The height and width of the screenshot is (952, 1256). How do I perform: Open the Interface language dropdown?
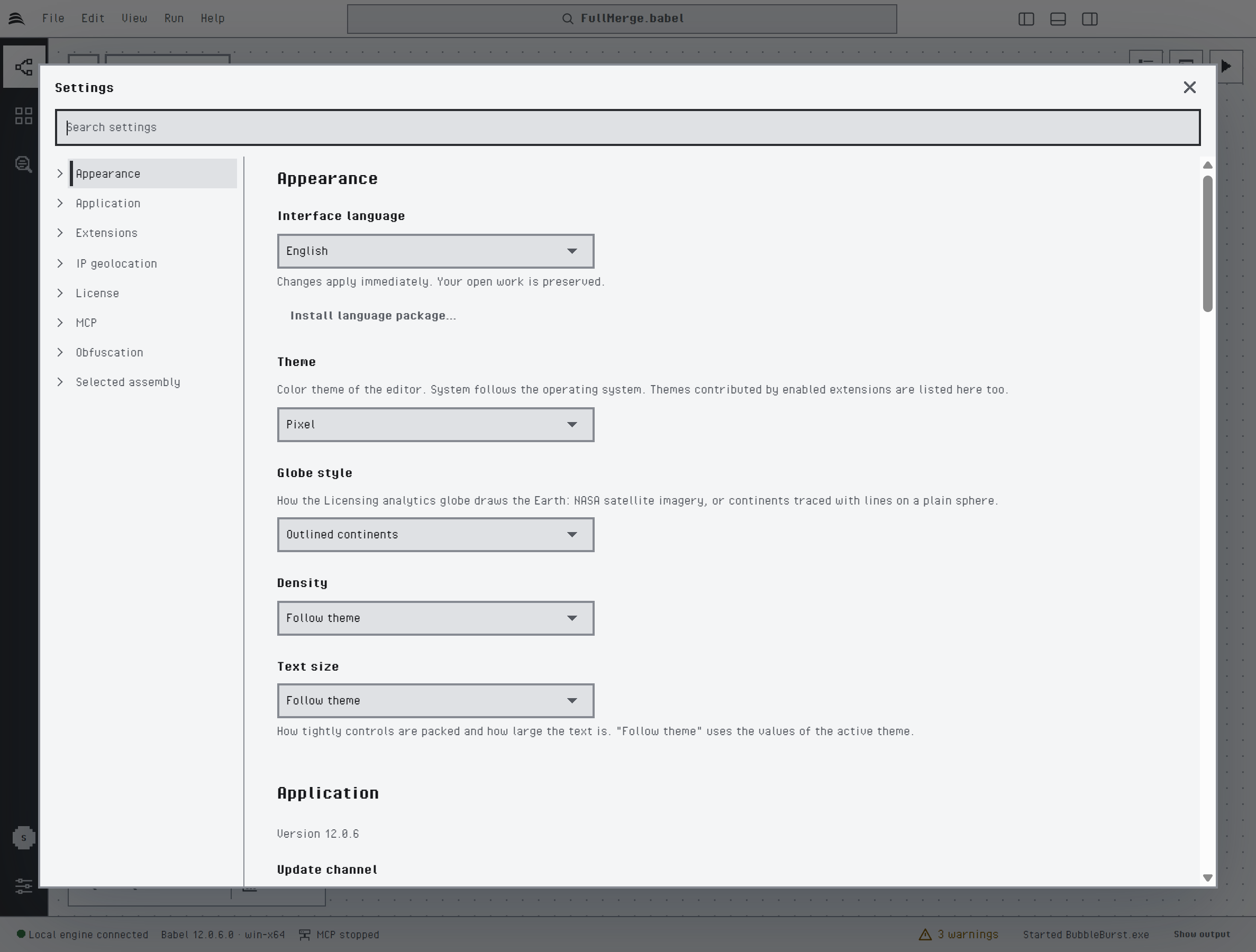tap(435, 251)
